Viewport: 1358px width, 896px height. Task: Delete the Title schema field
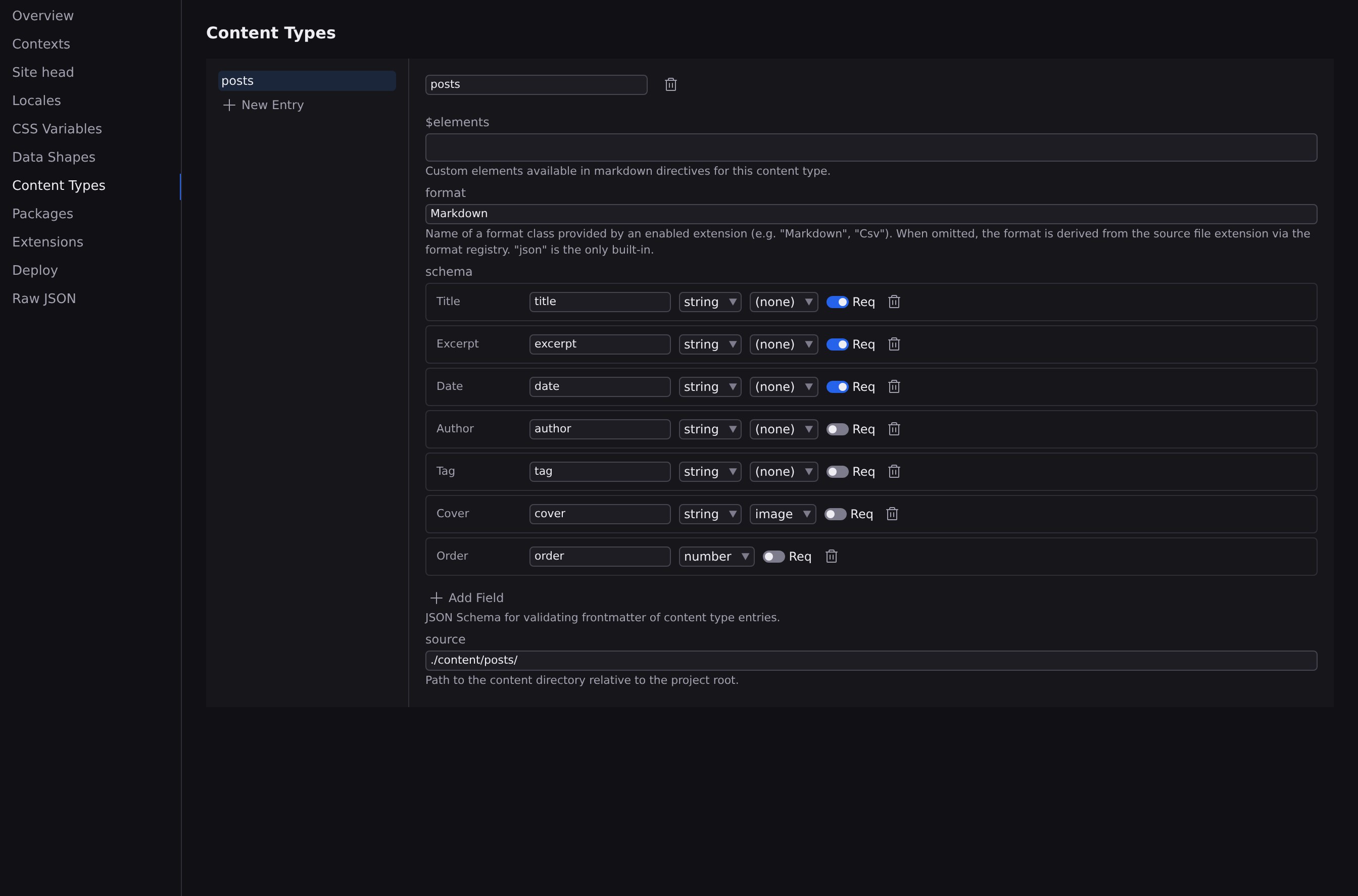[895, 302]
